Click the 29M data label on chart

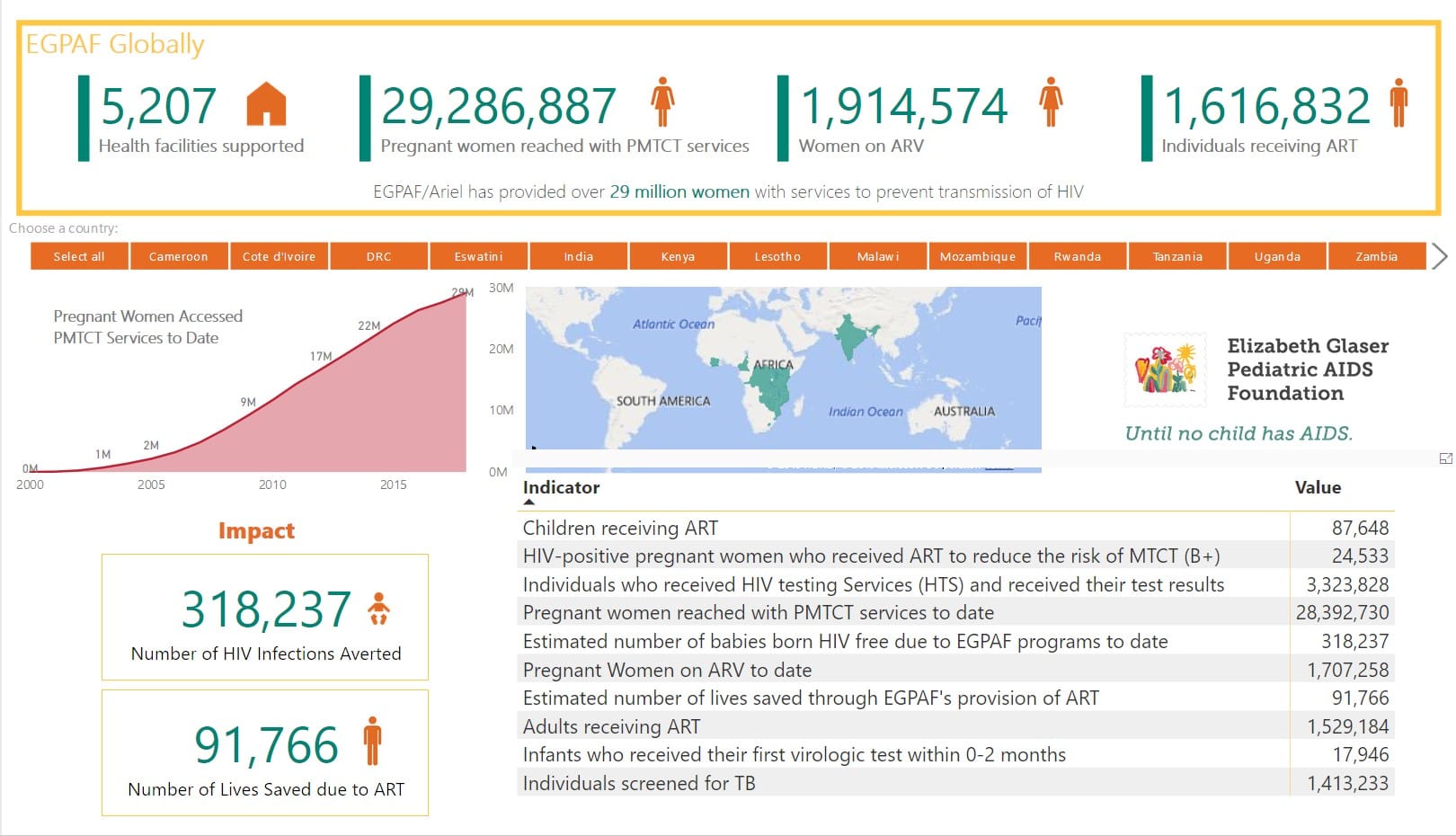coord(462,292)
